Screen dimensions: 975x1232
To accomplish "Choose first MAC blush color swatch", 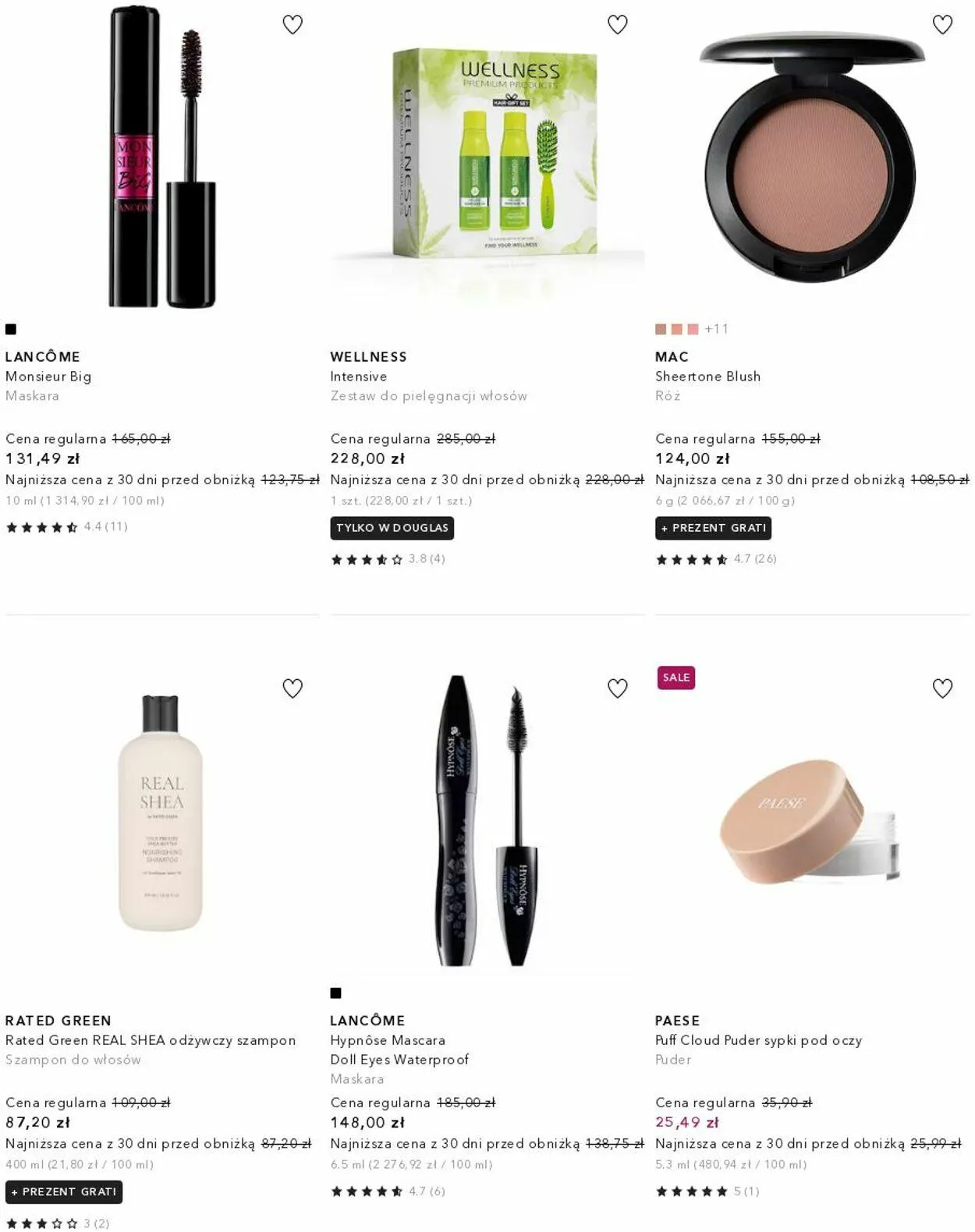I will pyautogui.click(x=661, y=329).
